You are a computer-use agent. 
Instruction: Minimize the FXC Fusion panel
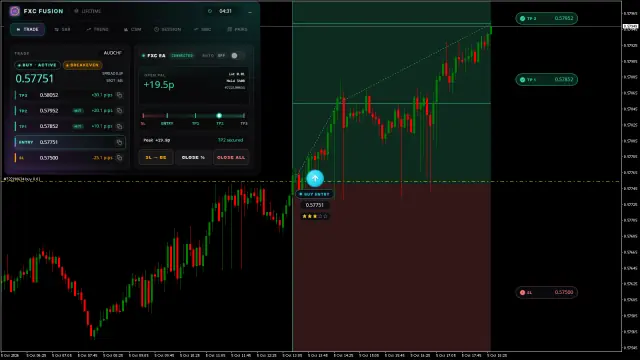[250, 12]
